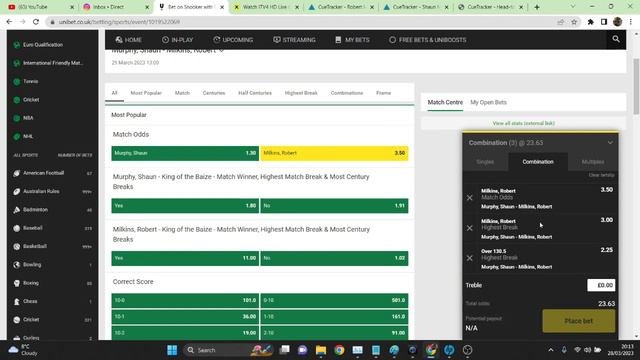Viewport: 640px width, 360px height.
Task: Open Baseball in the sports list
Action: [x=52, y=228]
